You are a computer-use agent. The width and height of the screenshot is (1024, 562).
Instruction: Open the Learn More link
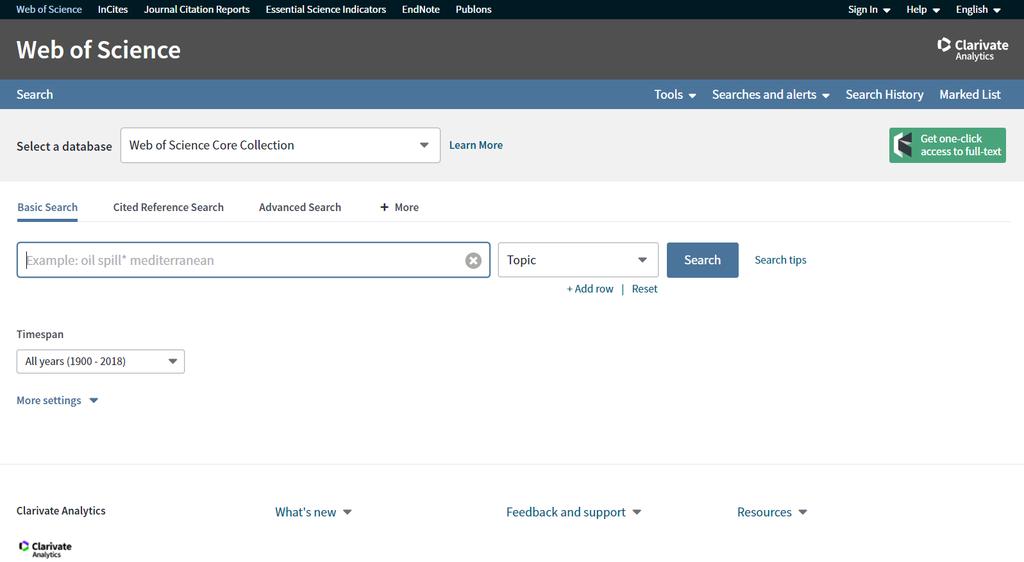coord(475,145)
